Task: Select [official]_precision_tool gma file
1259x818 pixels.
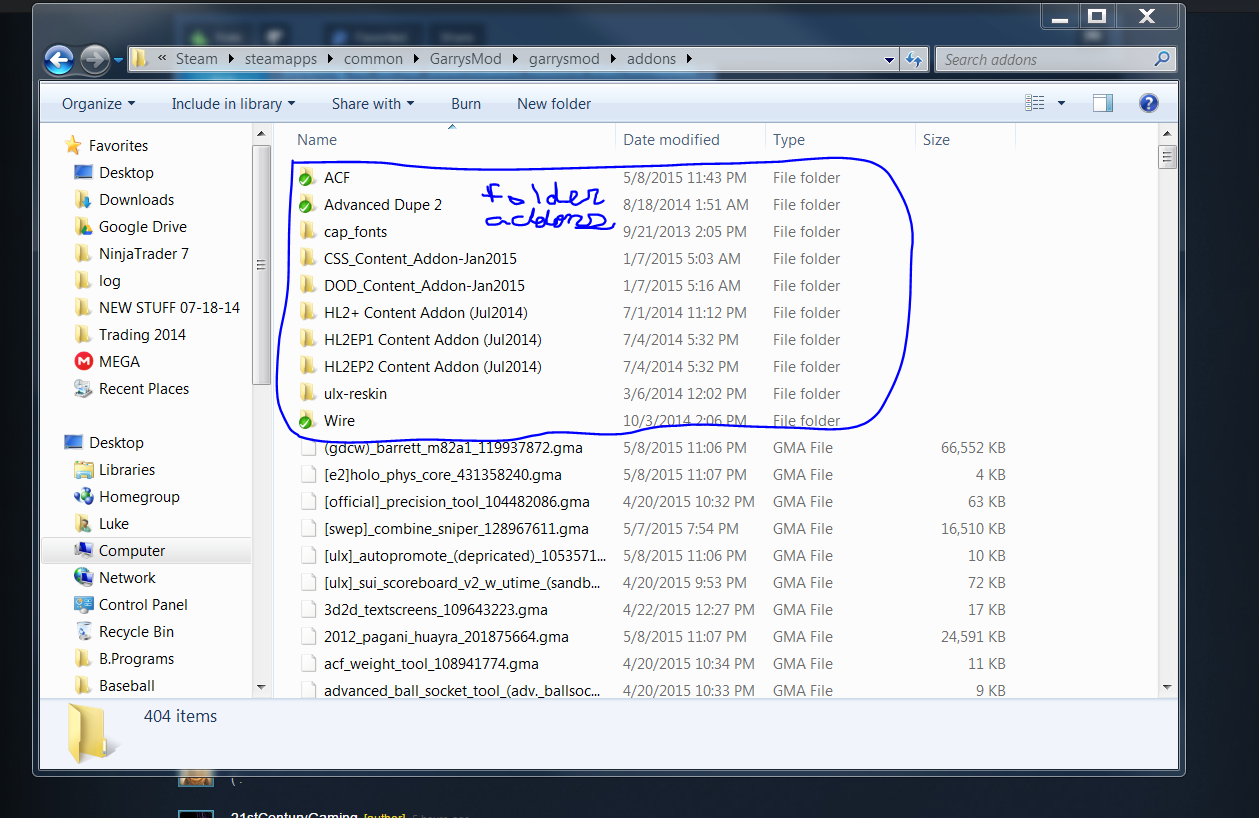Action: pyautogui.click(x=456, y=502)
